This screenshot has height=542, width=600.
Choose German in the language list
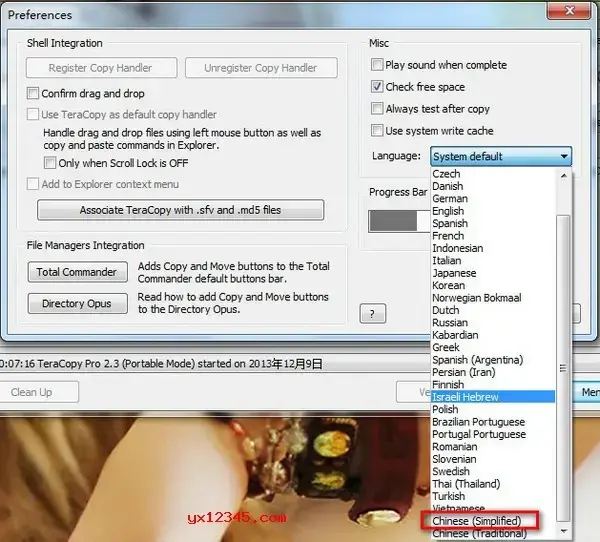[493, 199]
